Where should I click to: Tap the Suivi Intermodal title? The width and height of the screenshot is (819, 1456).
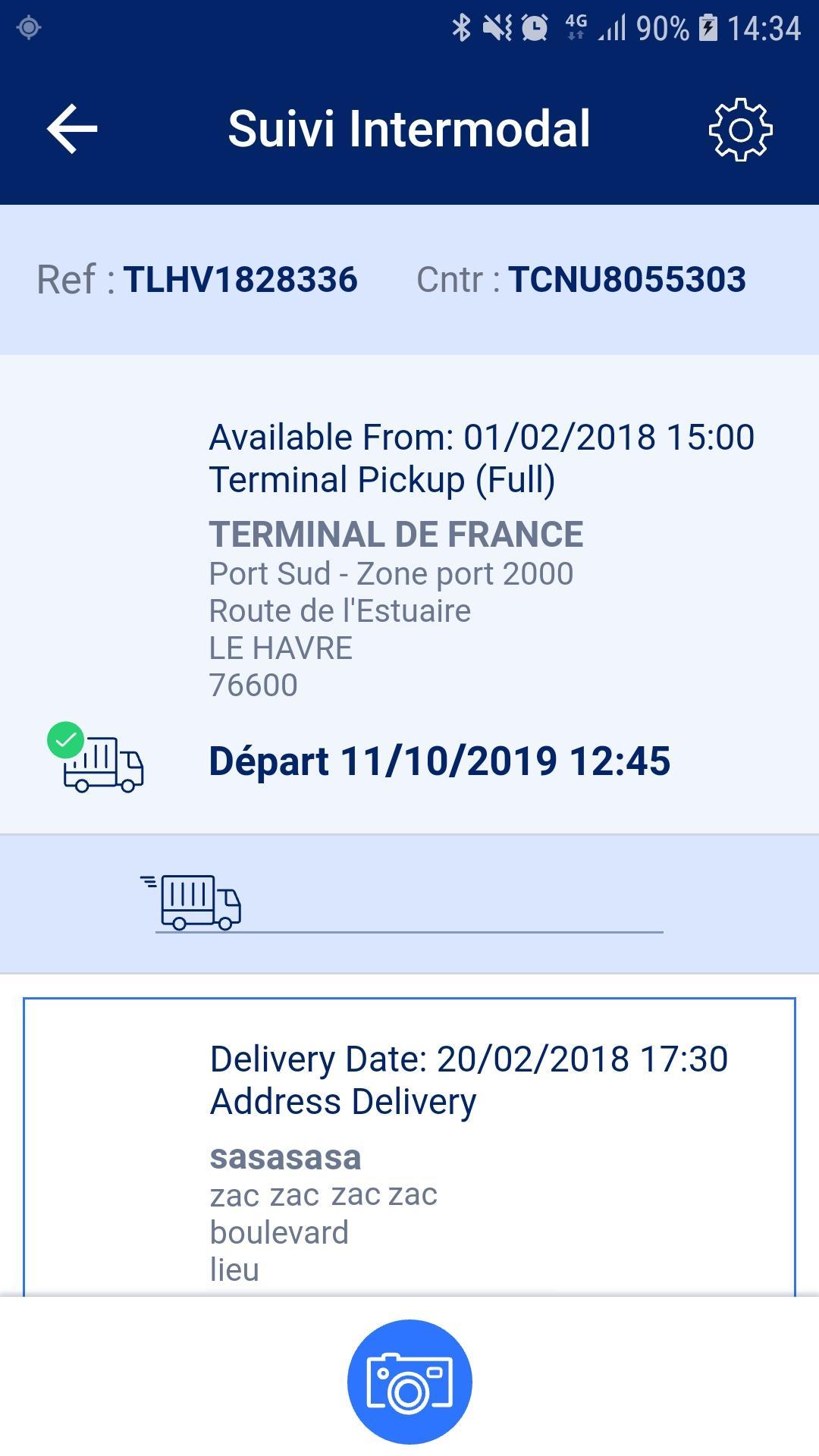pos(409,129)
